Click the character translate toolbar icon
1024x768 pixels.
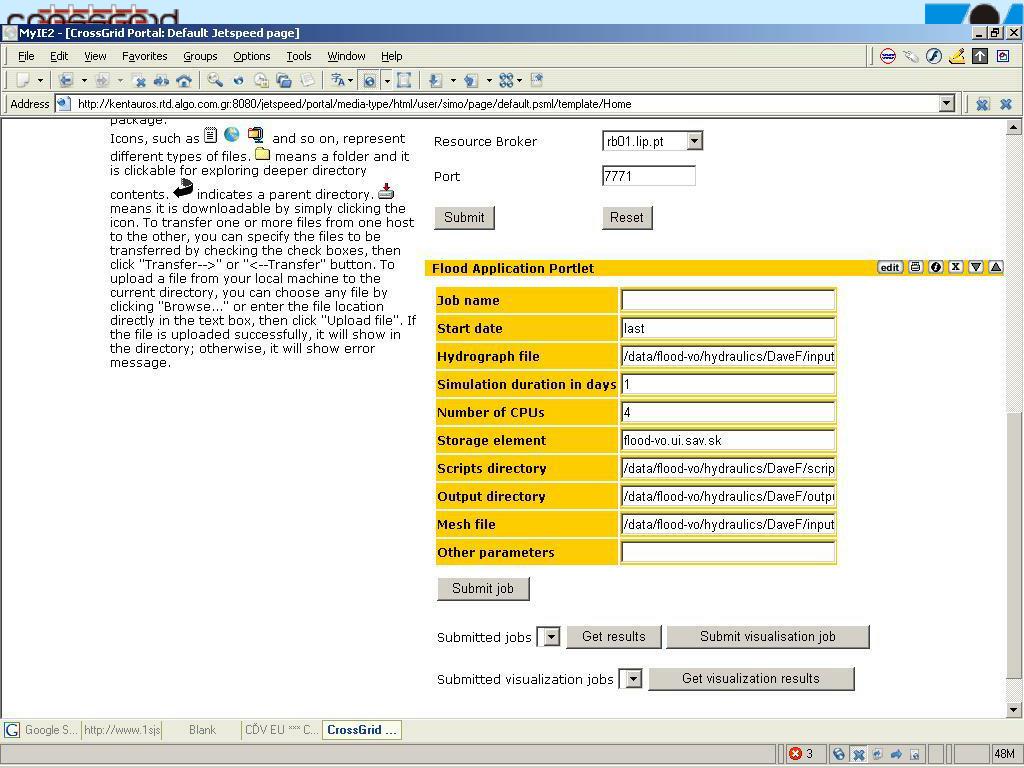pyautogui.click(x=338, y=80)
